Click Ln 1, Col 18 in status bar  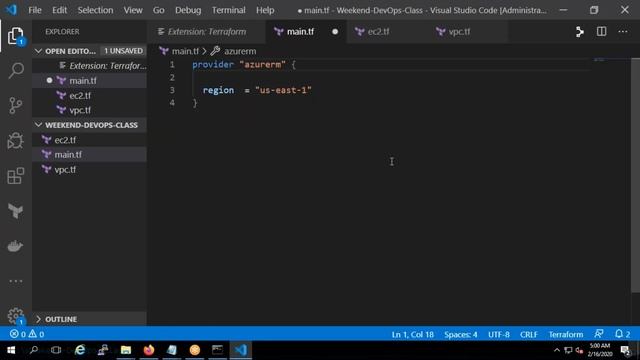[413, 334]
